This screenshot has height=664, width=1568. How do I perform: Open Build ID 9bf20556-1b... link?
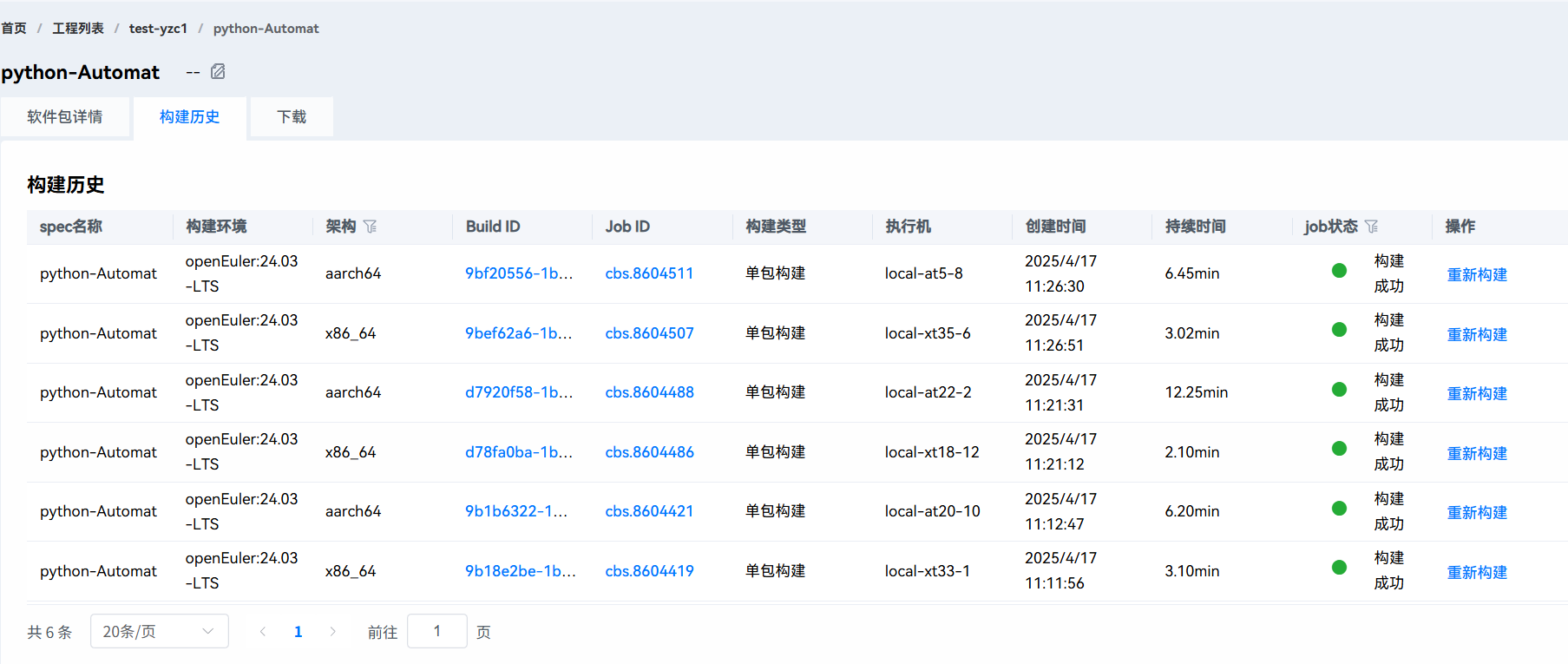[x=519, y=273]
